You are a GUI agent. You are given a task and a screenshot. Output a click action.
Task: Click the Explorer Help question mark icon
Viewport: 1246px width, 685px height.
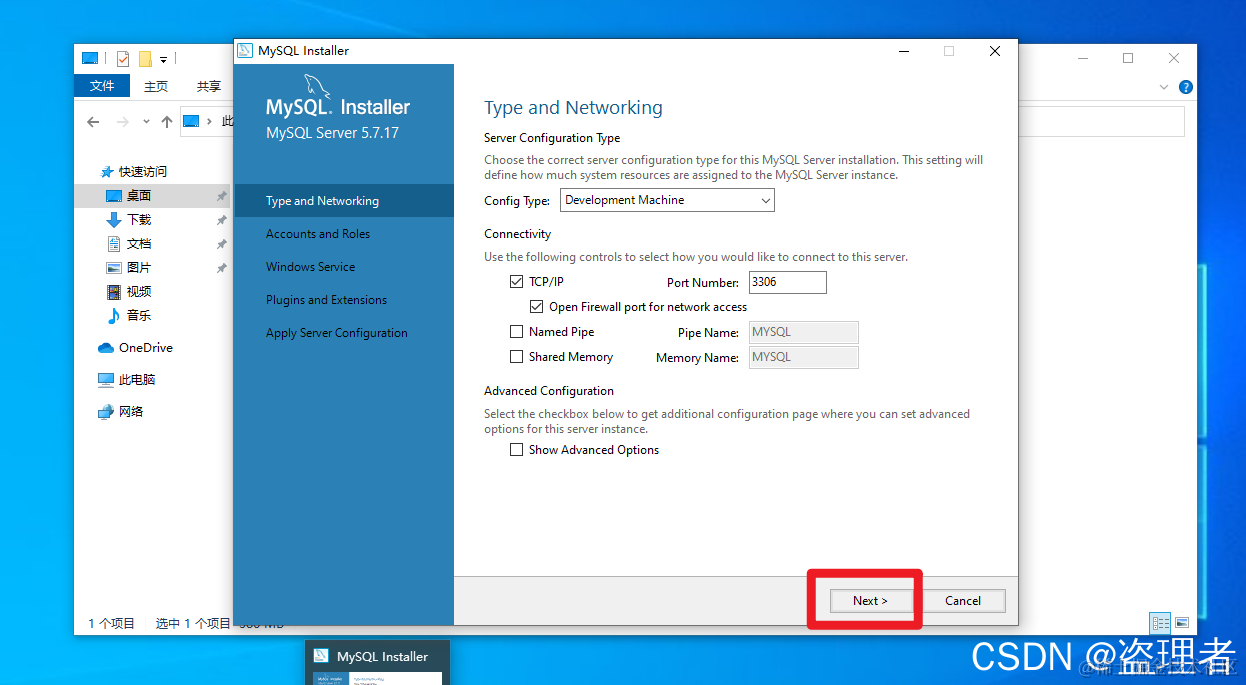[x=1185, y=87]
